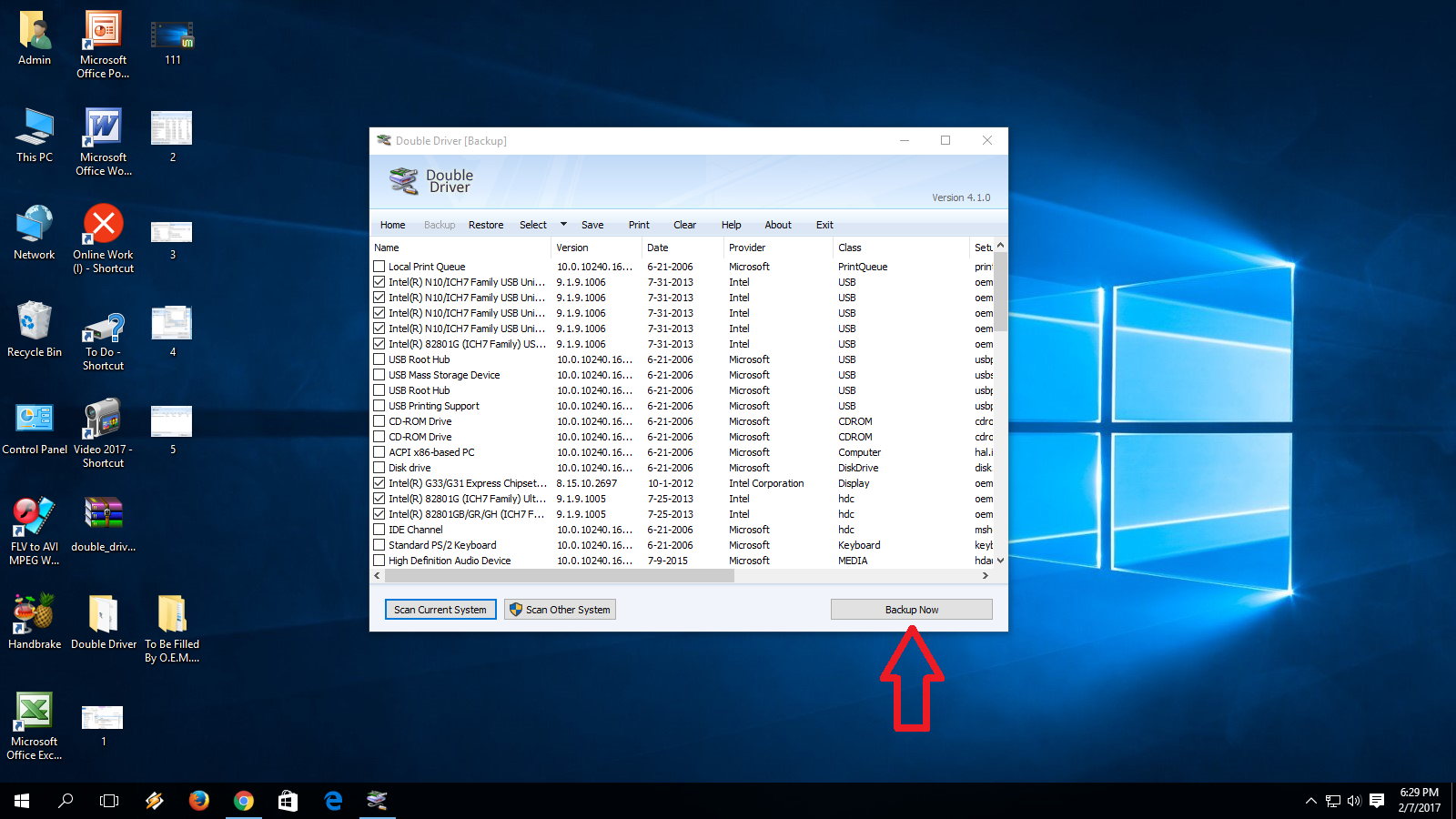Open the Microsoft Office Word shortcut
Image resolution: width=1456 pixels, height=819 pixels.
coord(102,126)
